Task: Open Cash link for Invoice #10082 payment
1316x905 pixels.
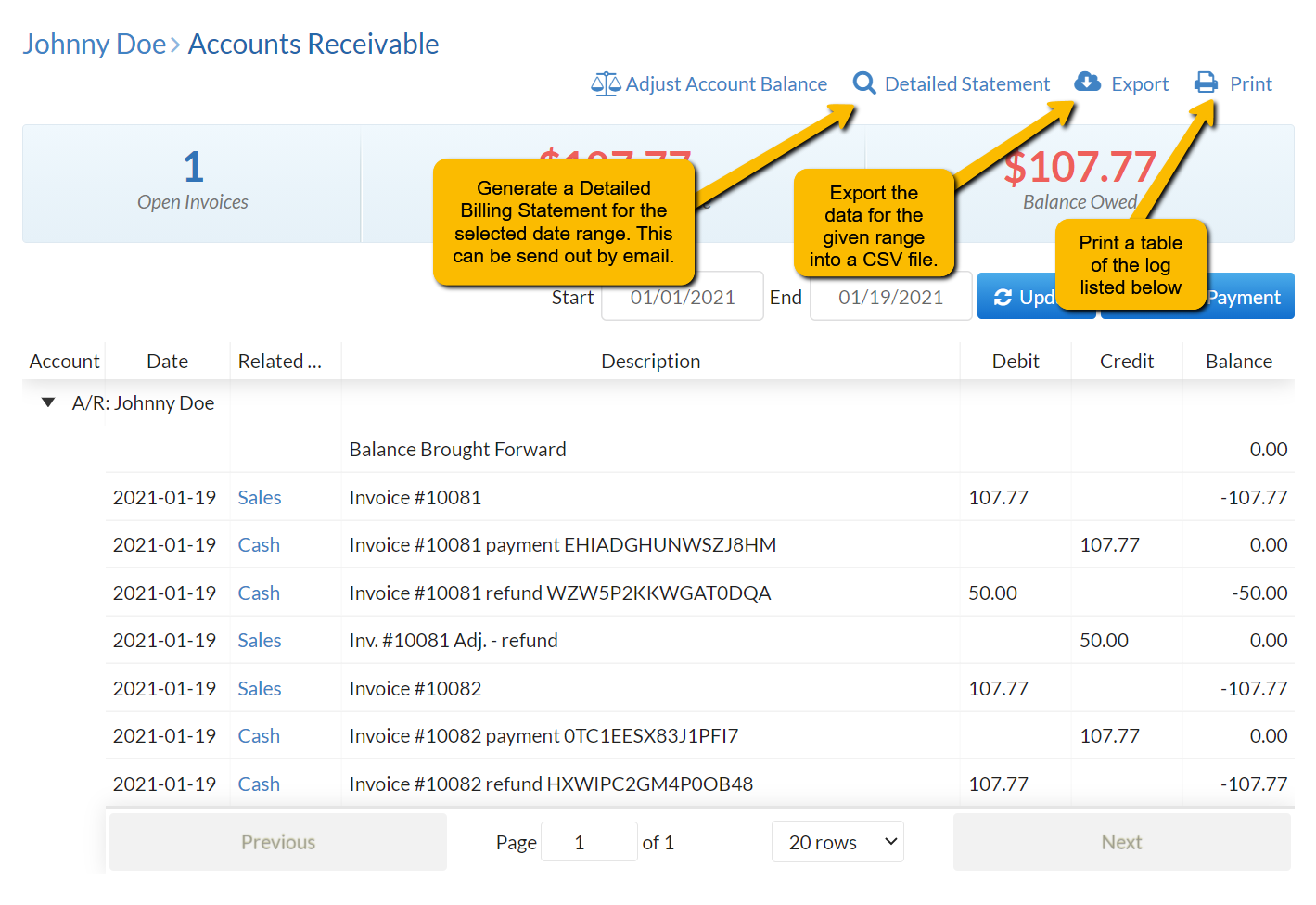Action: (x=259, y=736)
